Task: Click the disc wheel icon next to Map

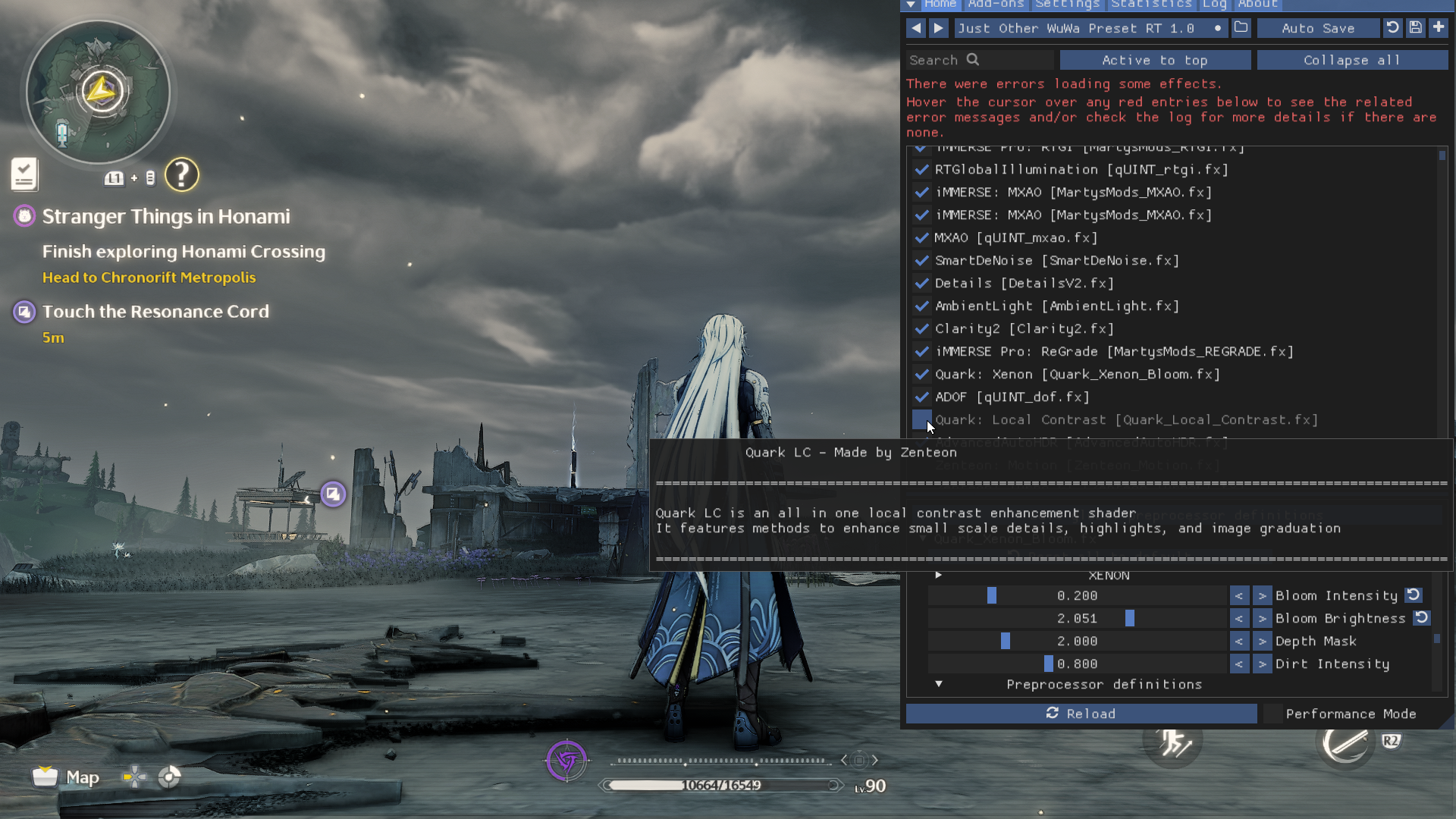Action: click(x=169, y=777)
